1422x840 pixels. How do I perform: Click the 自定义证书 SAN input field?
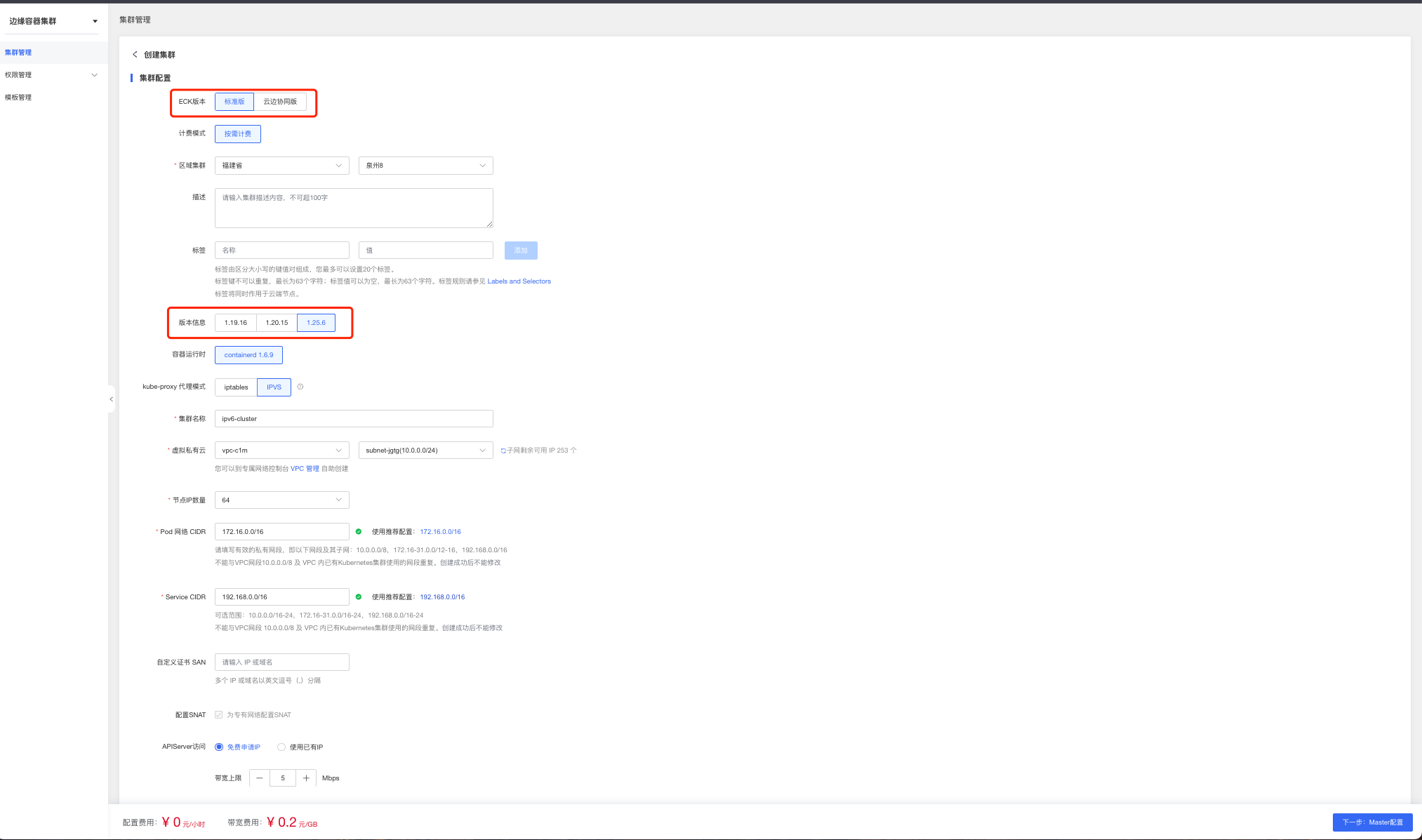[282, 662]
